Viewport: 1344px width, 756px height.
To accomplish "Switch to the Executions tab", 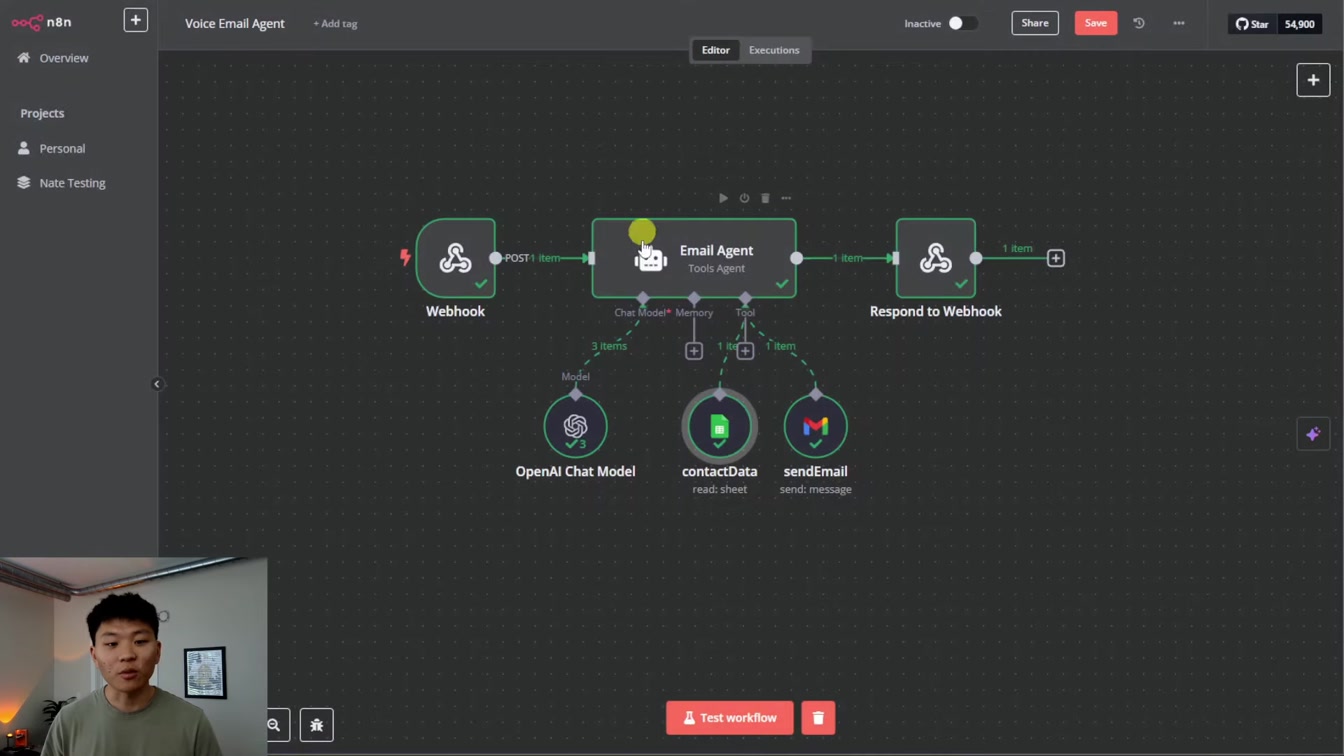I will click(x=774, y=50).
